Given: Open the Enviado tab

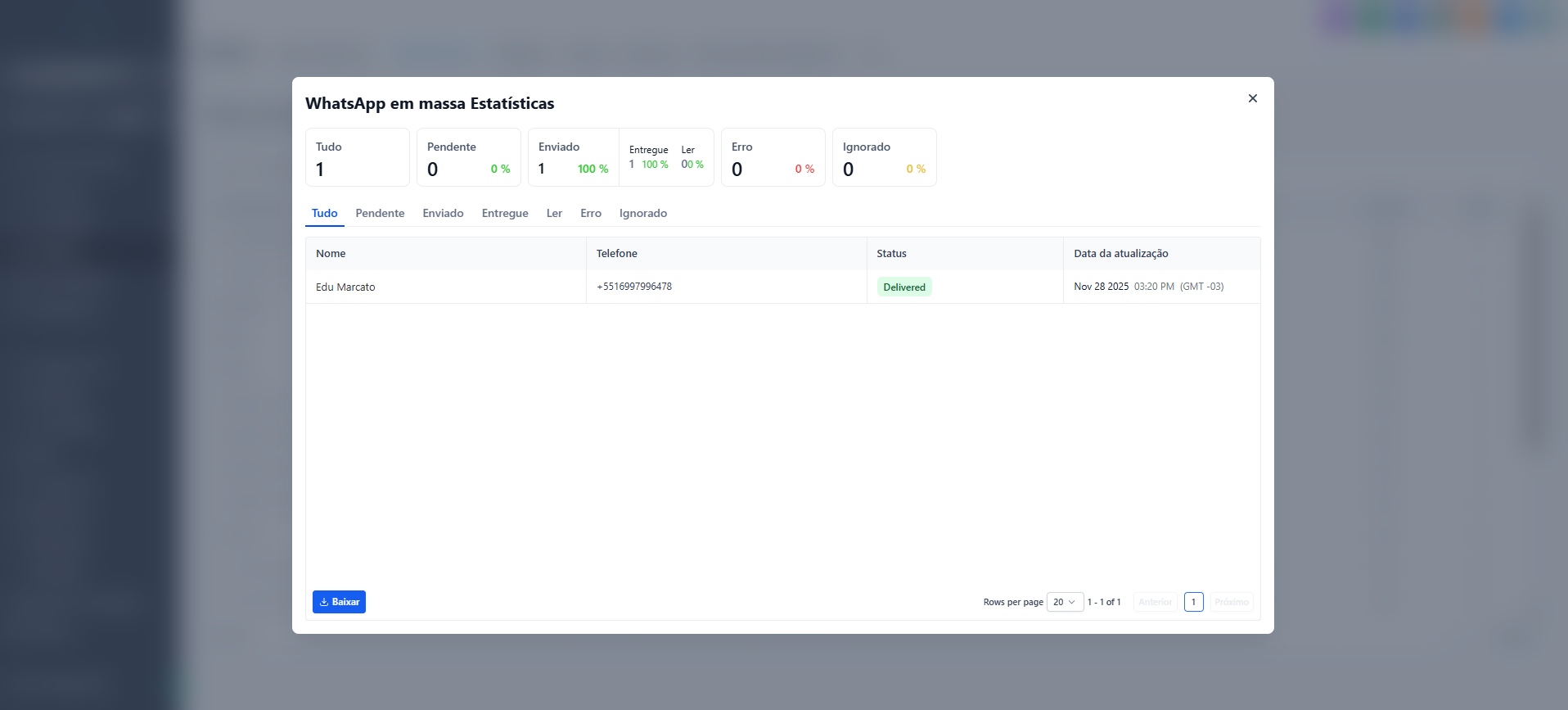Looking at the screenshot, I should (x=443, y=213).
